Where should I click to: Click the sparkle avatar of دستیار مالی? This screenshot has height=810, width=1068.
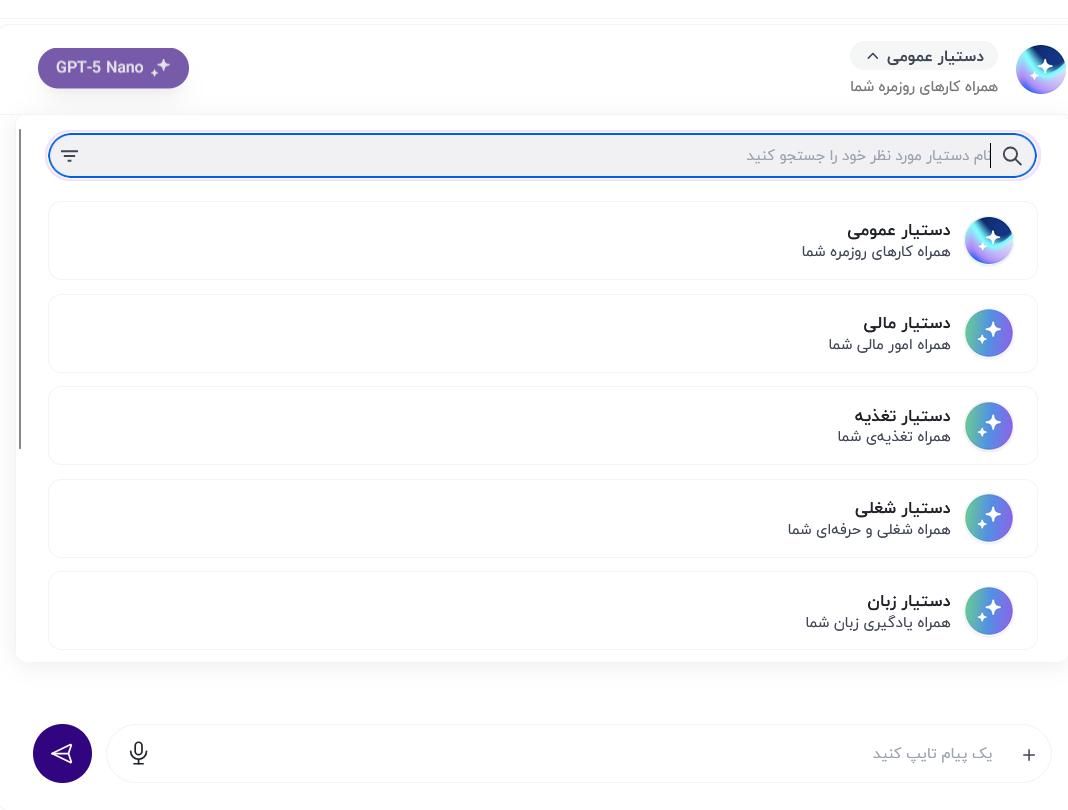tap(989, 333)
